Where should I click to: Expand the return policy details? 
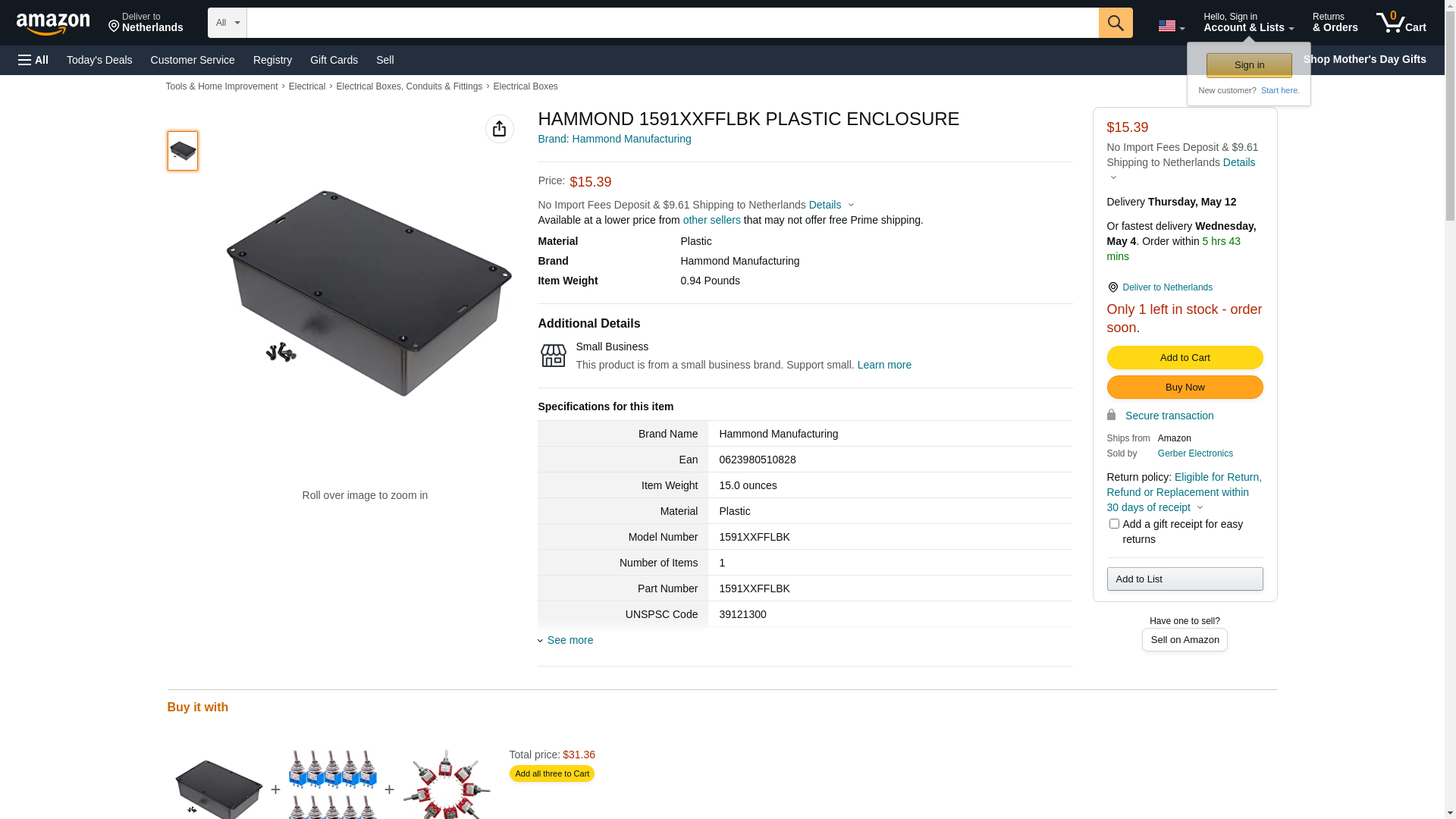1200,507
